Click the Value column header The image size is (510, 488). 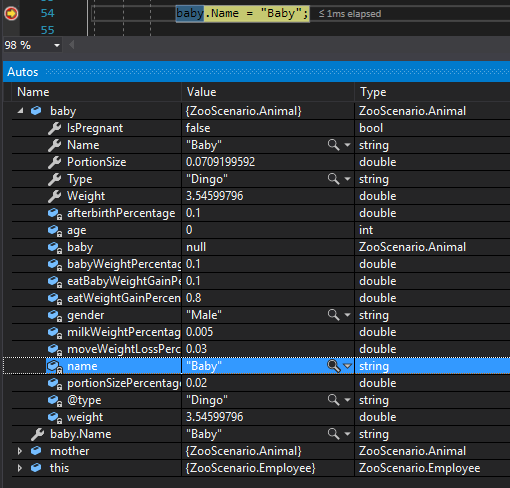click(x=268, y=92)
